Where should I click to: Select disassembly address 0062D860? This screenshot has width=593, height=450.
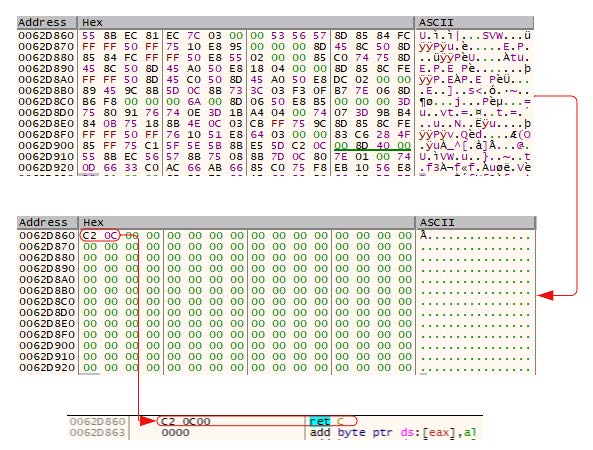pyautogui.click(x=97, y=421)
